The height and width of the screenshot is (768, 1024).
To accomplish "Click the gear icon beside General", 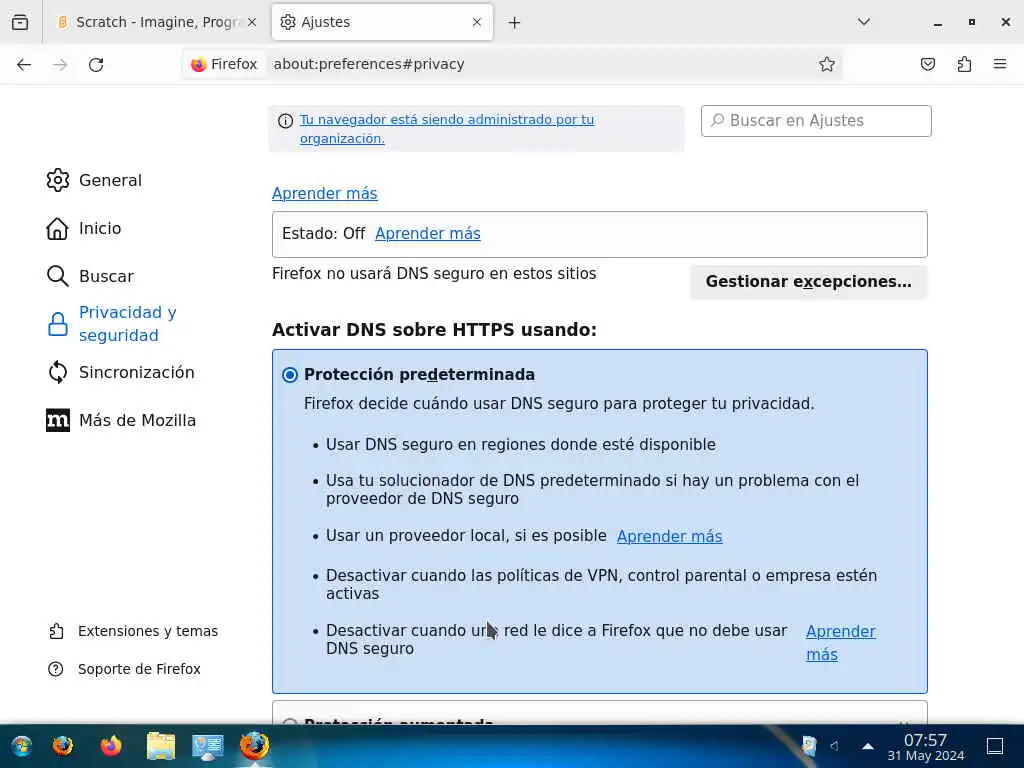I will (x=57, y=180).
